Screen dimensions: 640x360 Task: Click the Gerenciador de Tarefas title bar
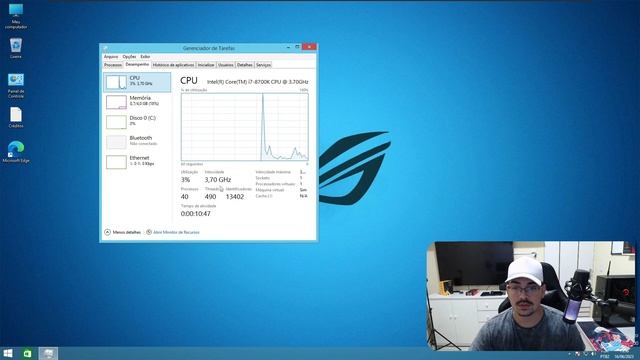(x=209, y=48)
